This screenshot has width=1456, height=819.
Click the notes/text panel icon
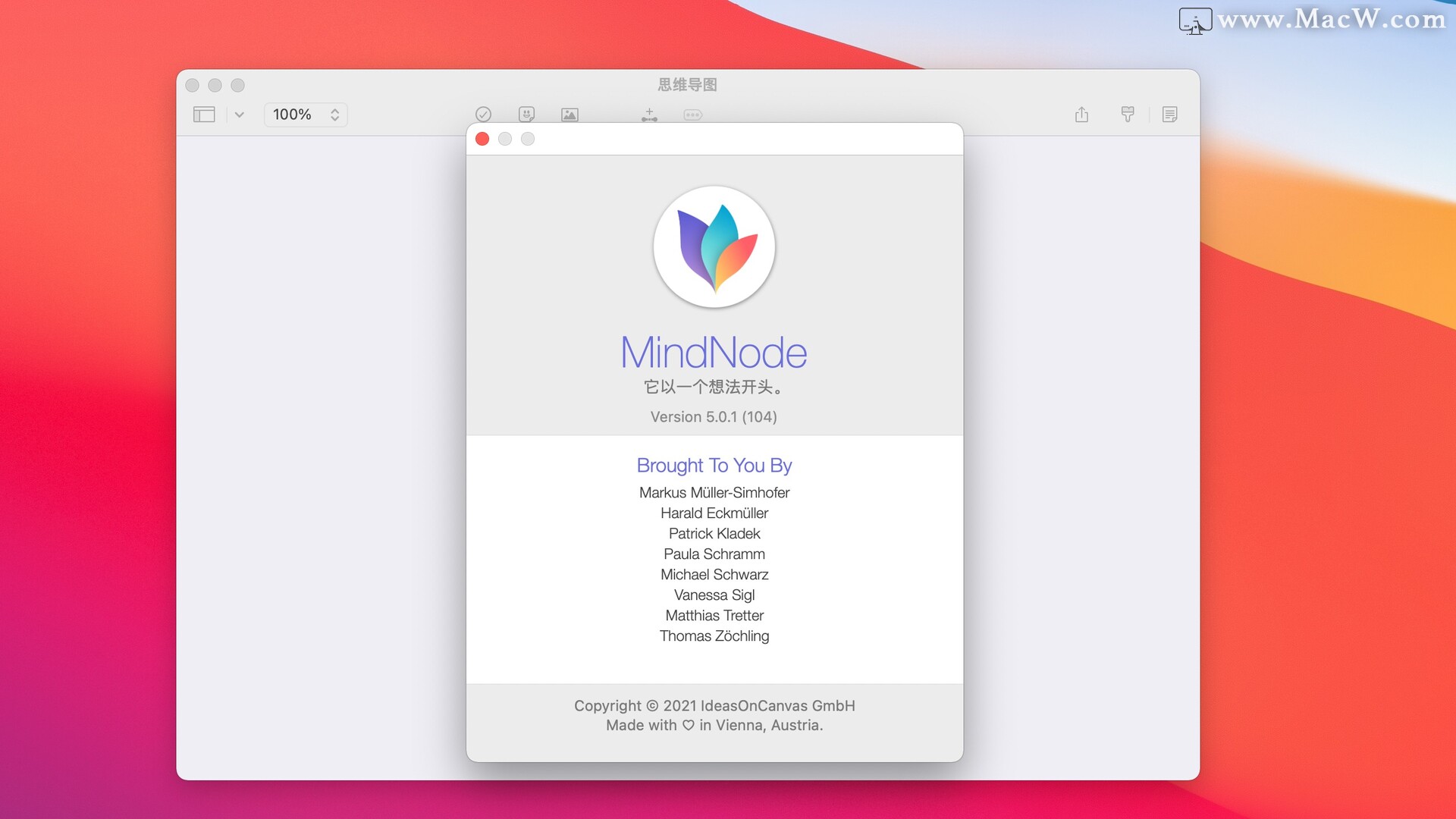pos(1169,113)
